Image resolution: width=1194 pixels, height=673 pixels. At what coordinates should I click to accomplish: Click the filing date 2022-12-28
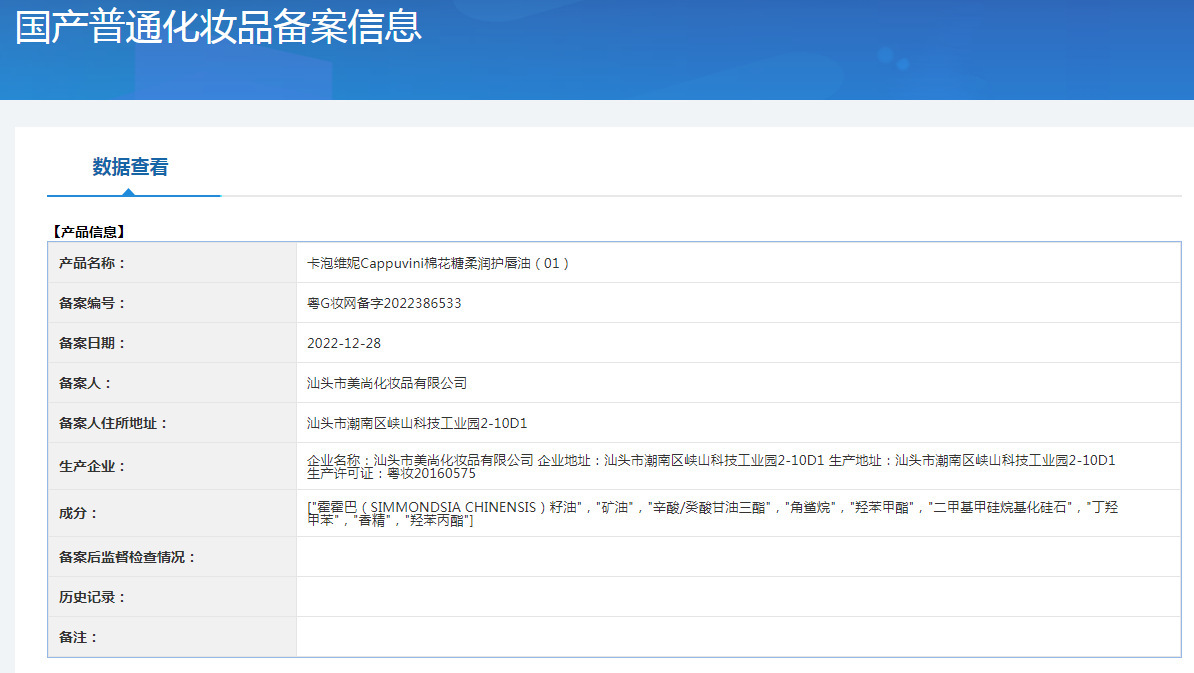(343, 343)
